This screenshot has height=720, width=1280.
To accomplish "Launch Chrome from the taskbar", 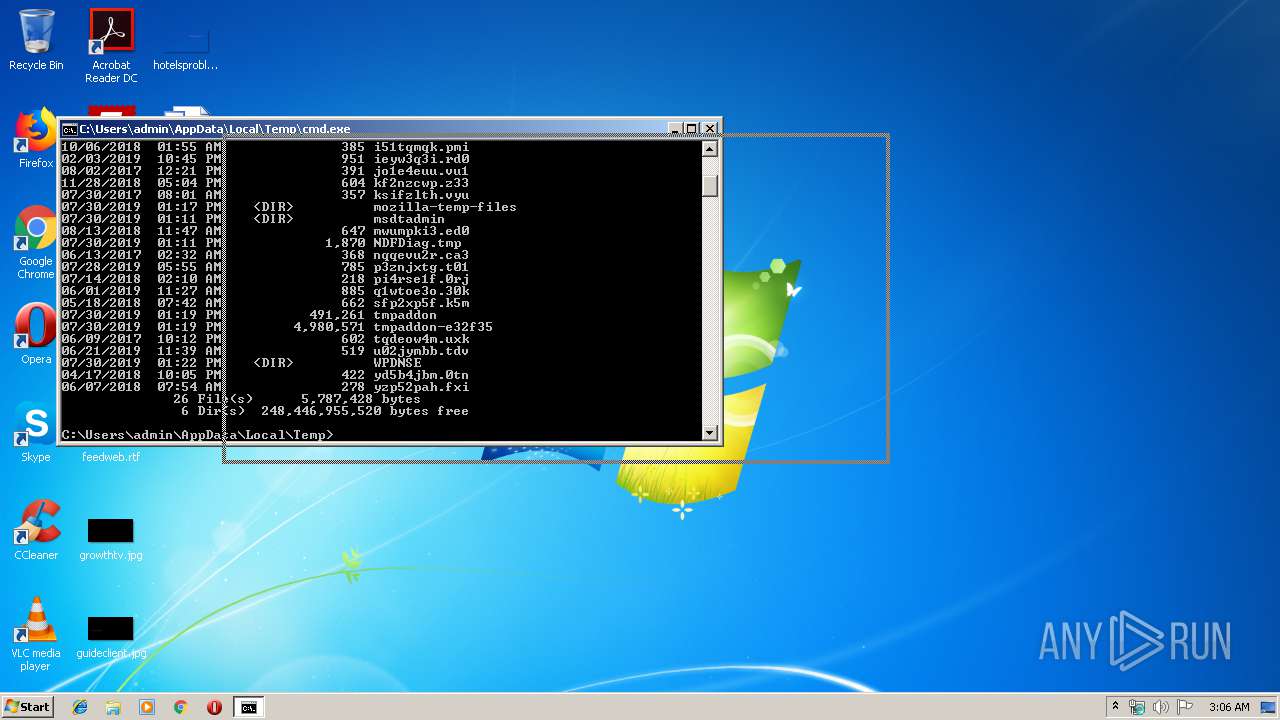I will point(180,707).
